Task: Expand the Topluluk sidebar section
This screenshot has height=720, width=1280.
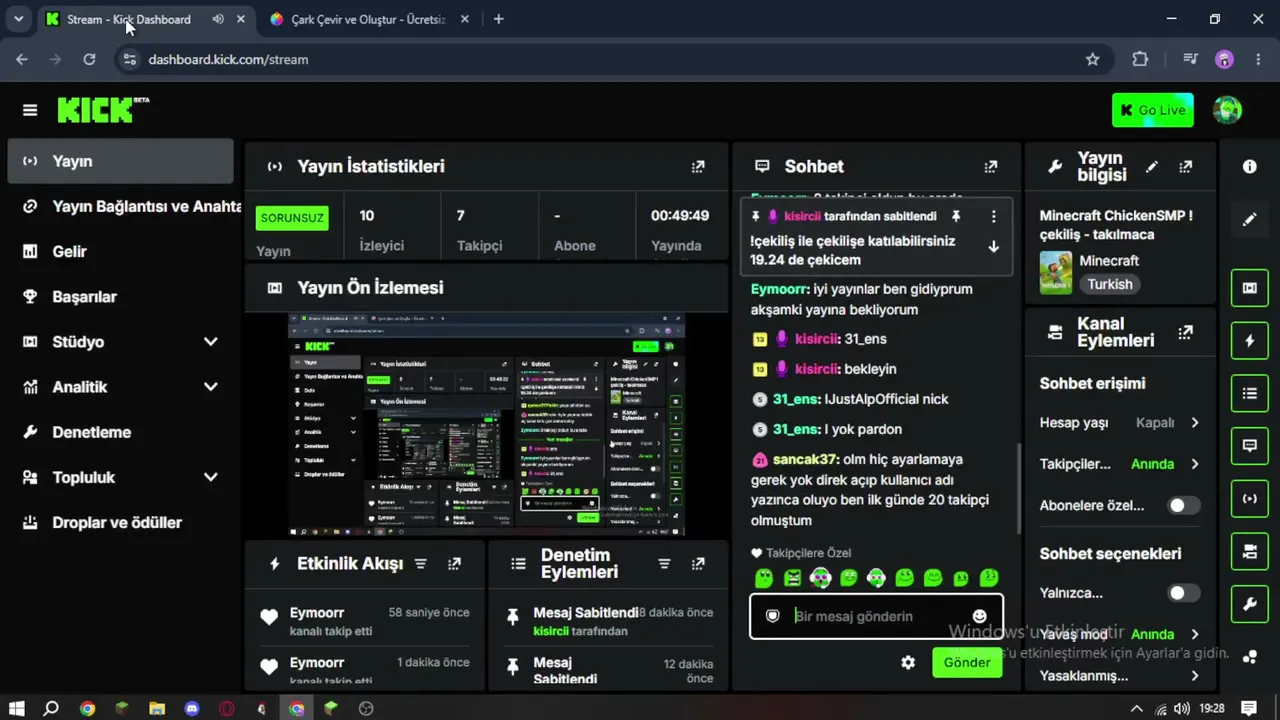Action: (211, 477)
